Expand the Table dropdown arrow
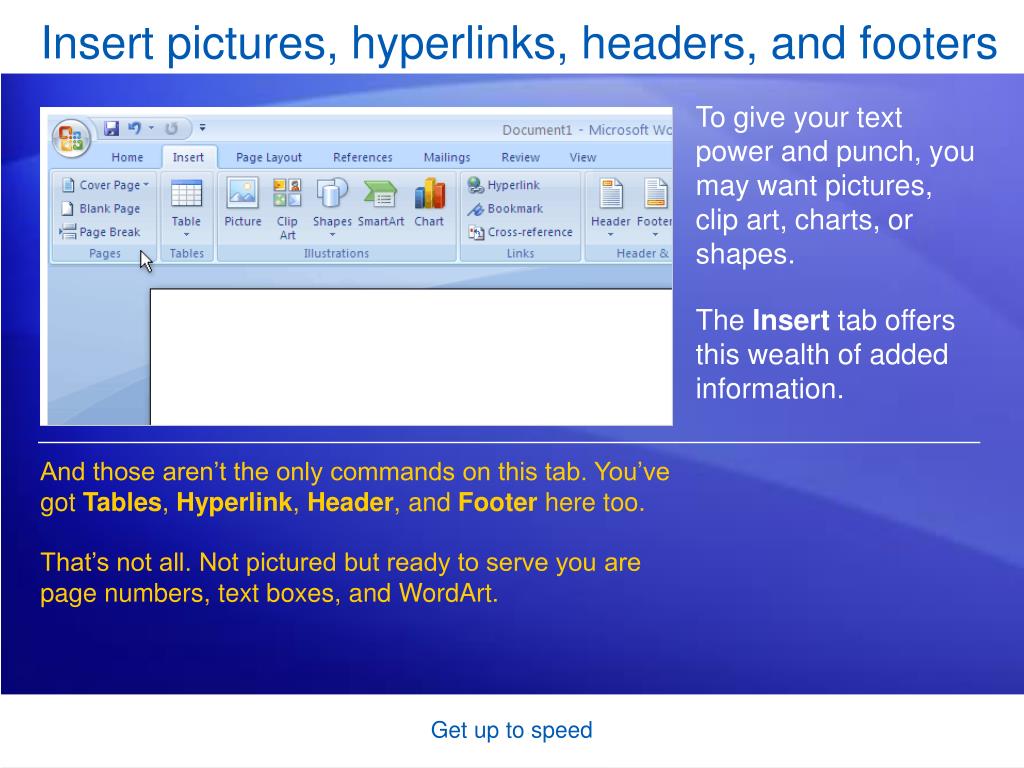 (x=186, y=234)
